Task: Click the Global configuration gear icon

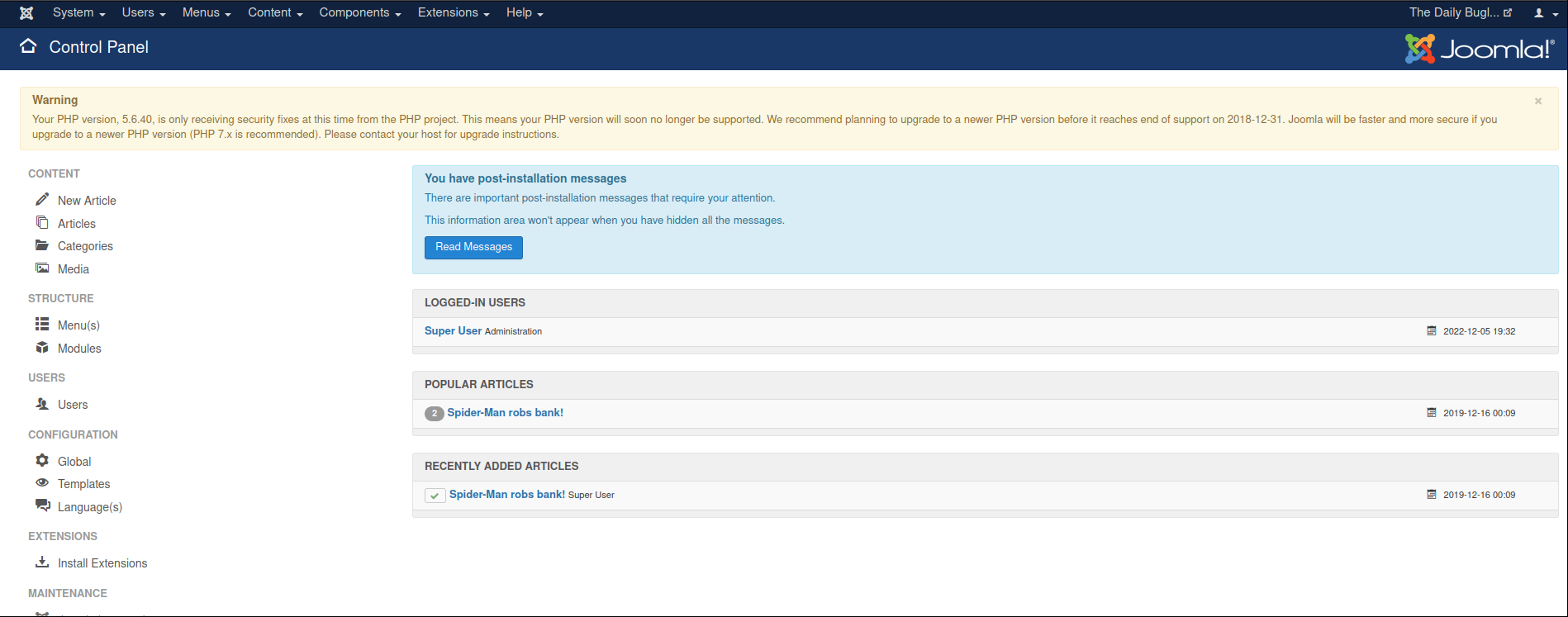Action: (x=42, y=460)
